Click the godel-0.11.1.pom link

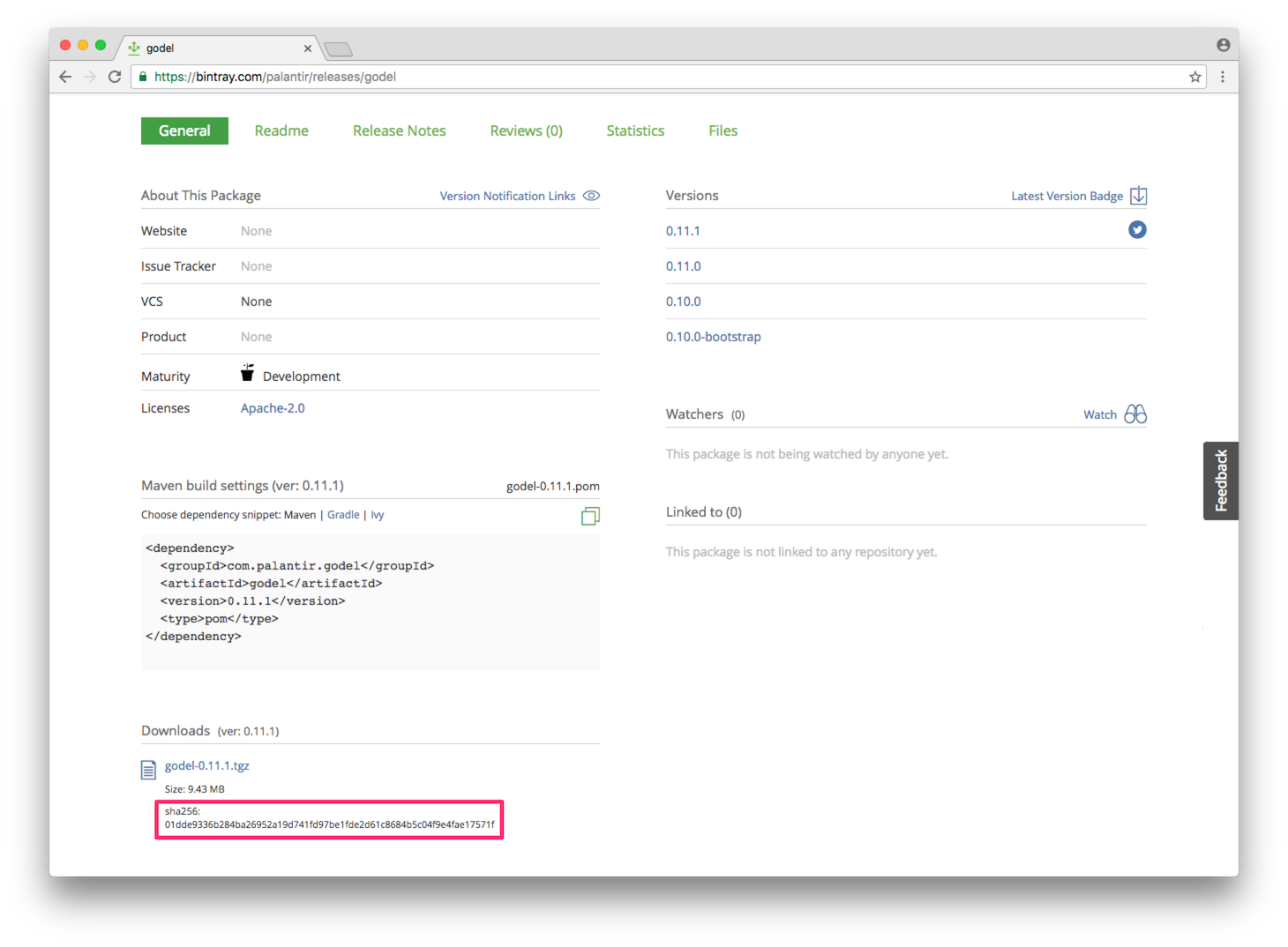tap(552, 486)
